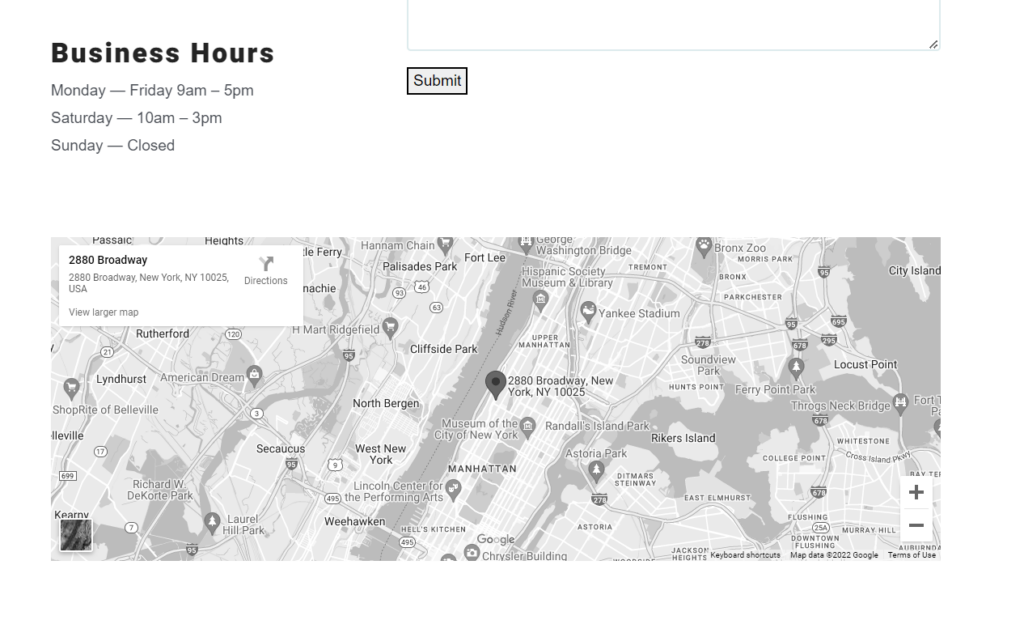Click the Museum of the City marker

tap(528, 426)
